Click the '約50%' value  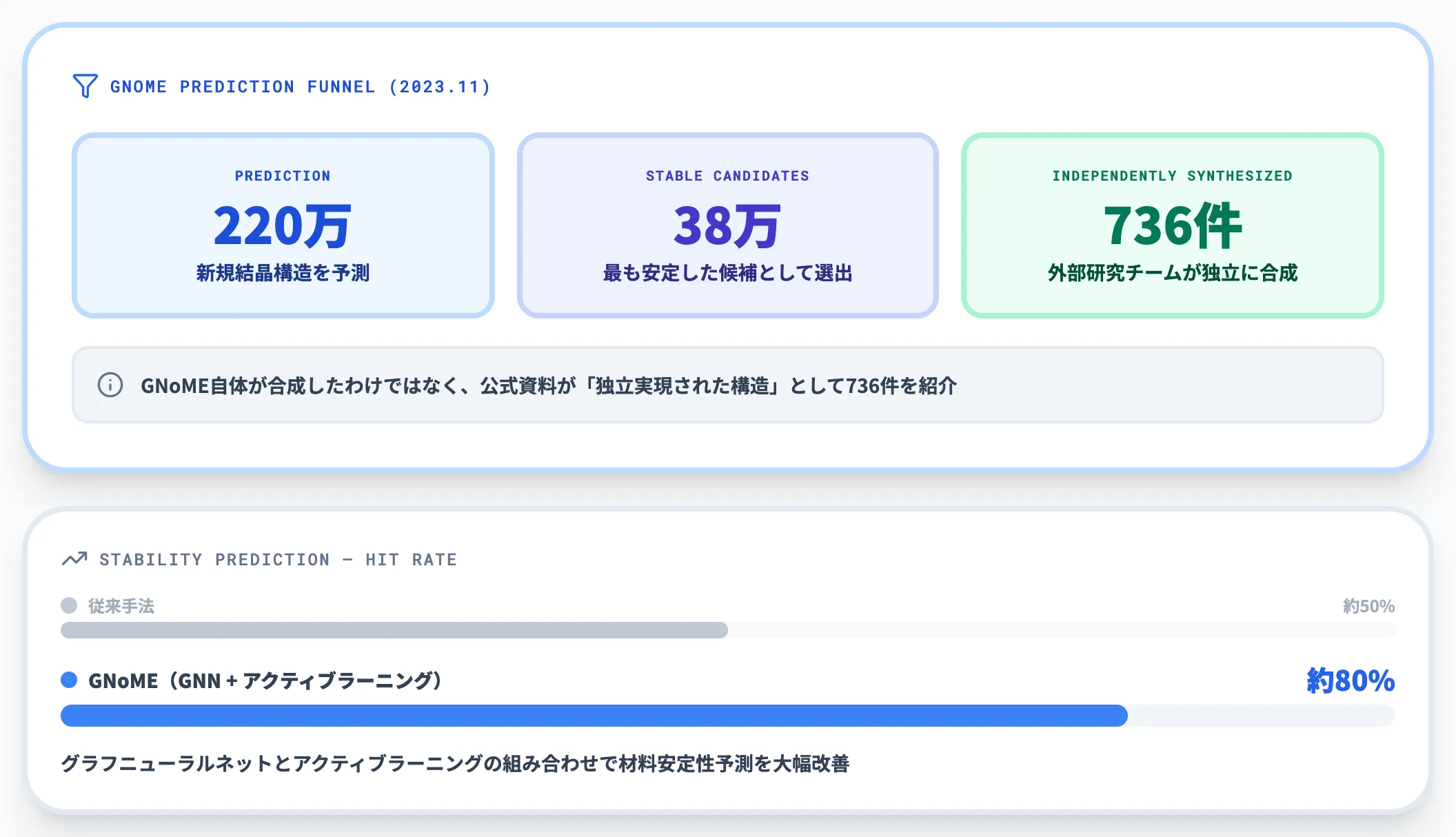point(1369,606)
